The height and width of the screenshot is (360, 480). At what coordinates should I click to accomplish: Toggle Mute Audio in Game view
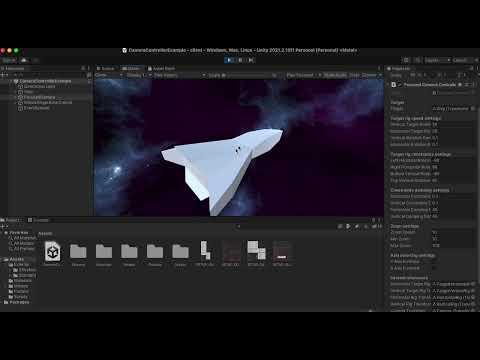pos(335,75)
